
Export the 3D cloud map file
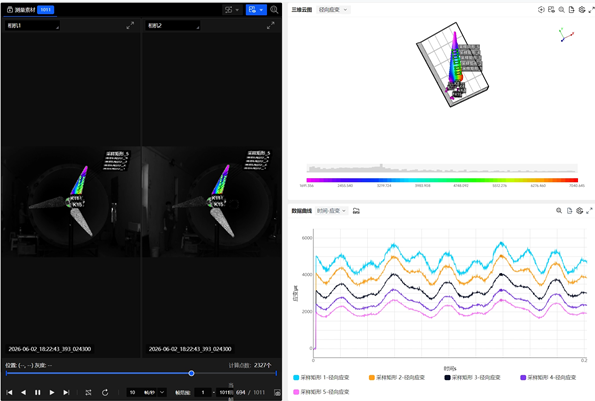click(x=571, y=10)
